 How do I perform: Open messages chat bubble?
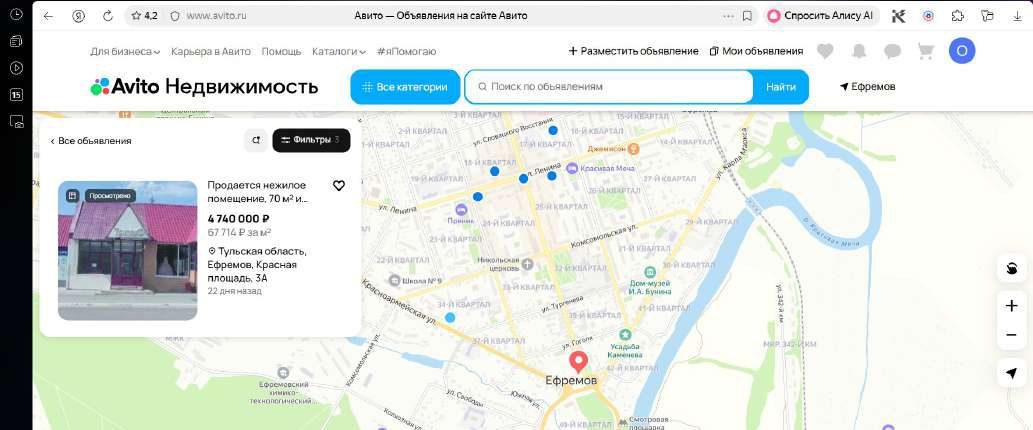pyautogui.click(x=893, y=51)
